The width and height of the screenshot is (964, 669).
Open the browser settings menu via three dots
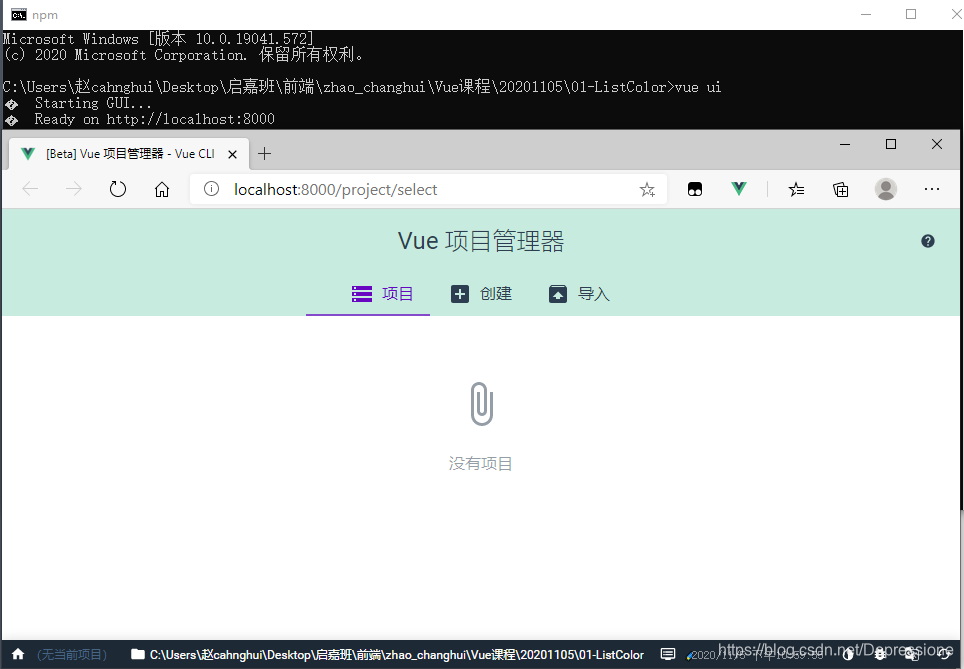tap(931, 189)
